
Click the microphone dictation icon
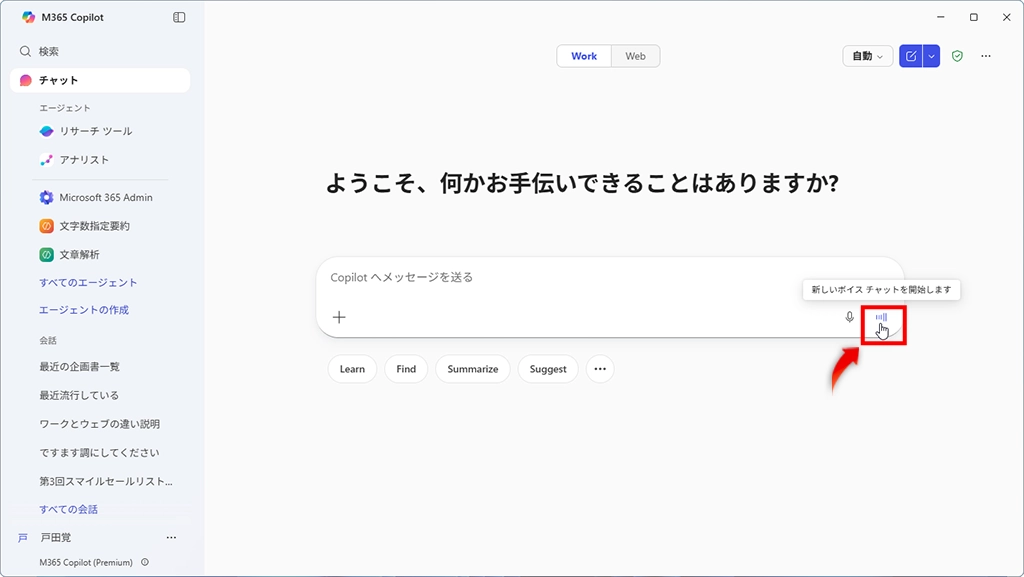pyautogui.click(x=850, y=317)
